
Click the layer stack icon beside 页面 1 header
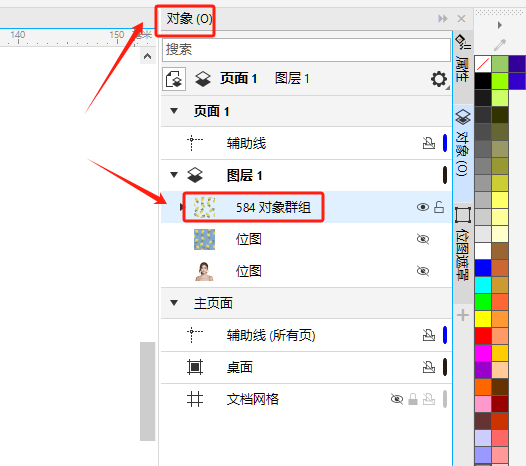203,79
